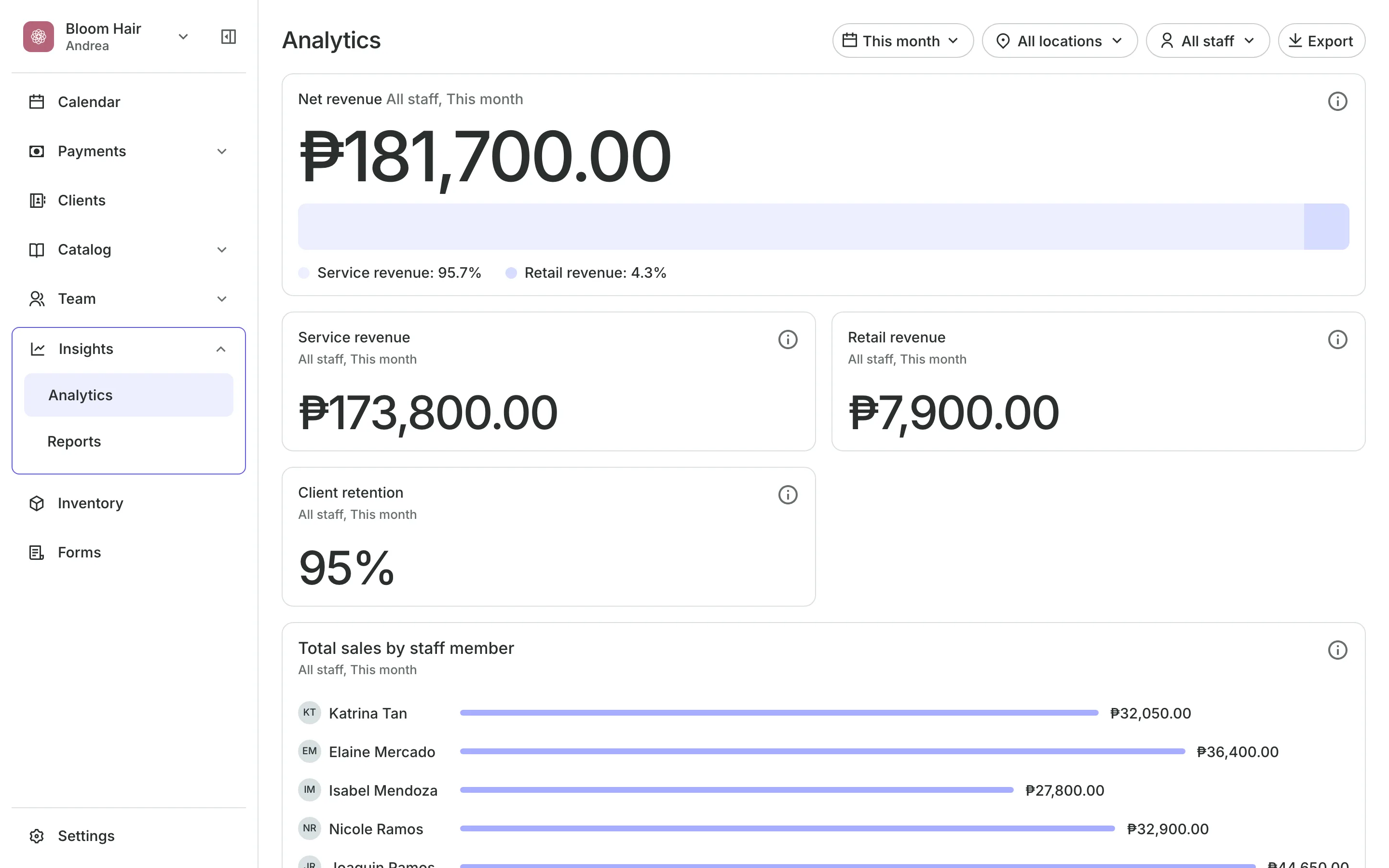The image size is (1389, 868).
Task: Open Calendar in the sidebar
Action: [x=129, y=102]
